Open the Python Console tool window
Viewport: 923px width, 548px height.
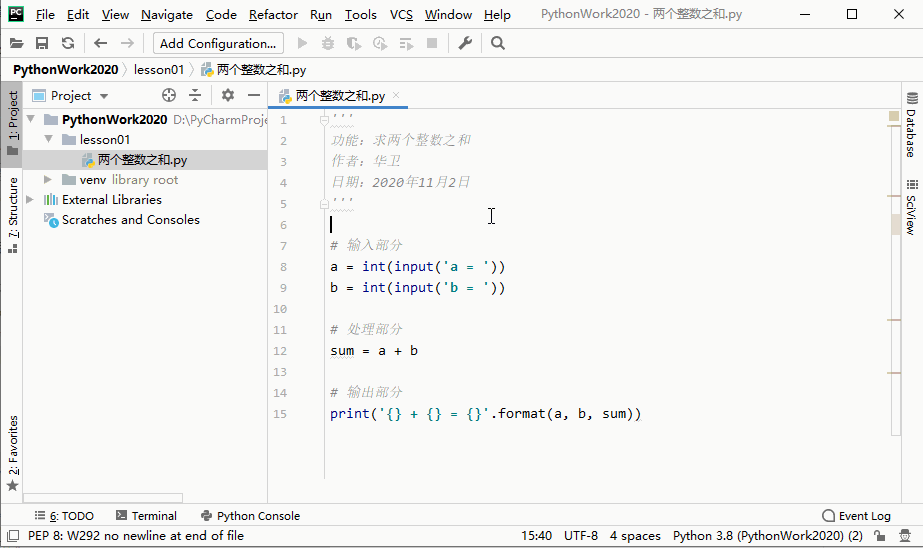[x=250, y=516]
